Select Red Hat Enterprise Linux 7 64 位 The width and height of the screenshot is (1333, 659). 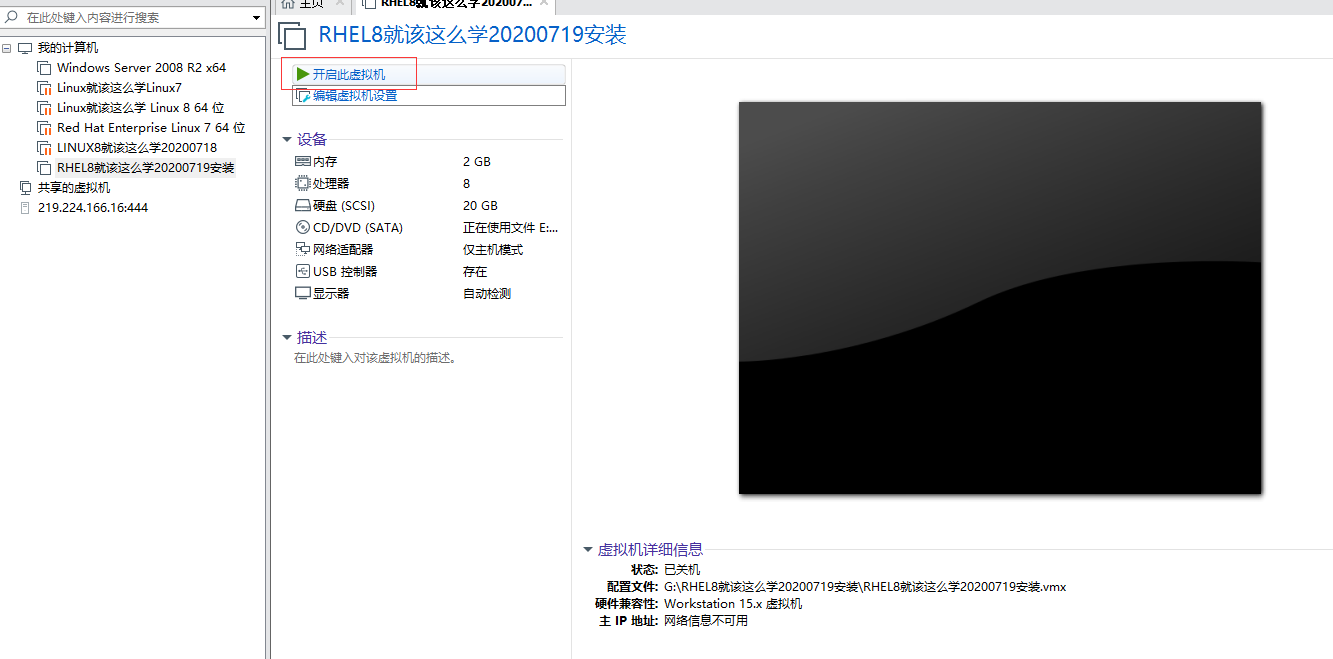151,128
